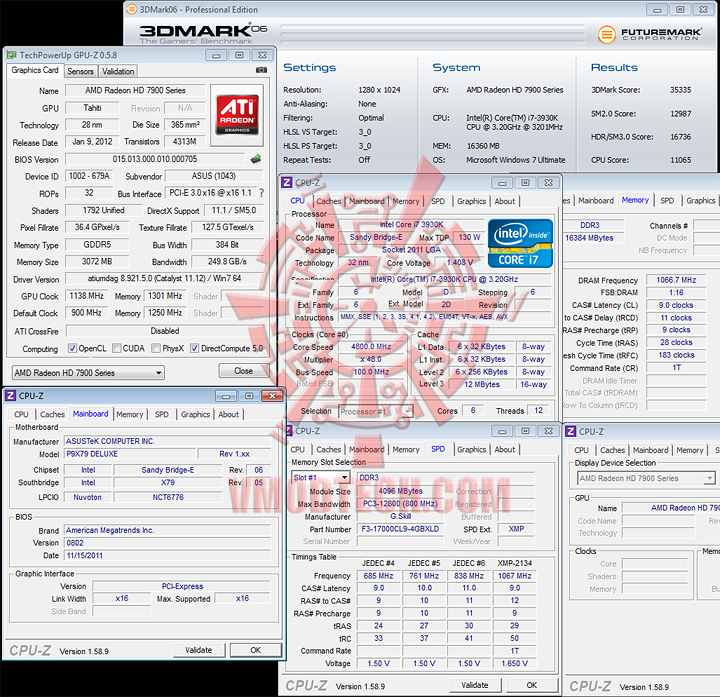The height and width of the screenshot is (697, 720).
Task: Click the P9X79 DELUXE model field
Action: pos(130,454)
